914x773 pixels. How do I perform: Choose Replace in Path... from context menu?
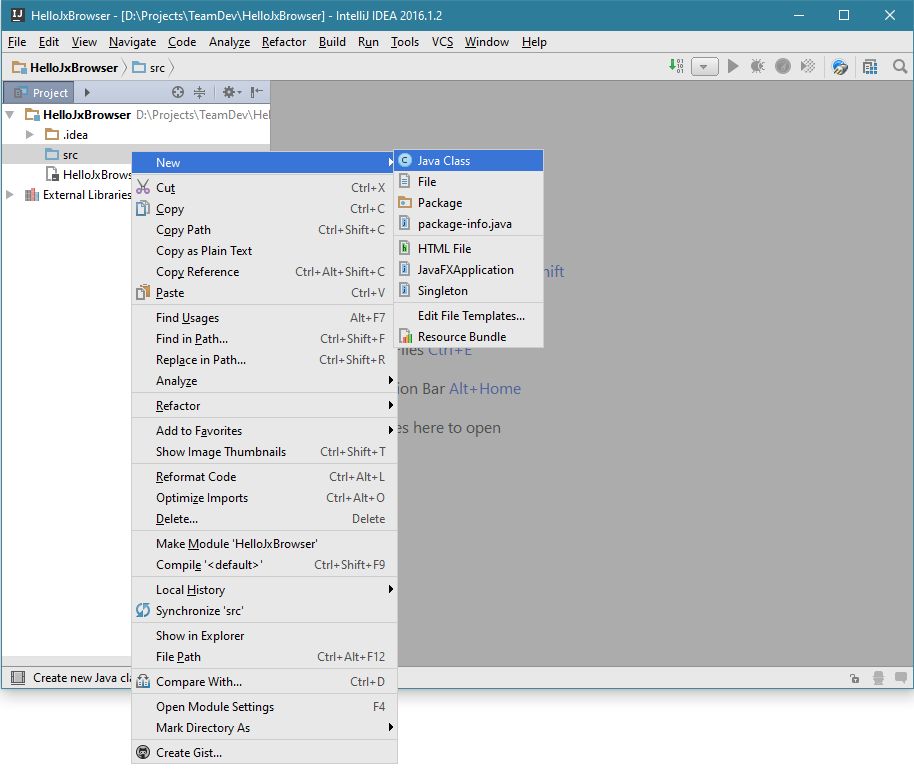(265, 360)
